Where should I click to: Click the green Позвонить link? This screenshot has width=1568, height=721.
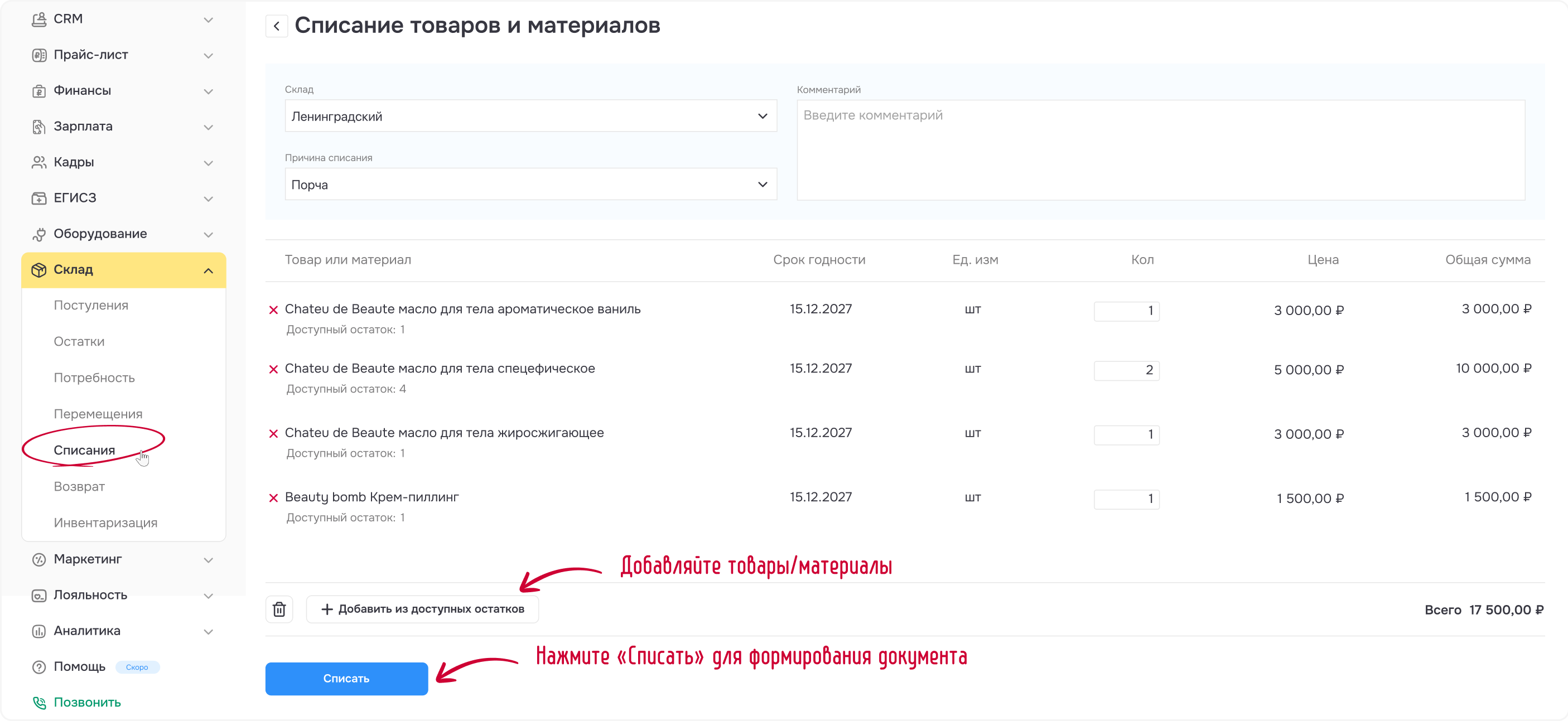[87, 703]
